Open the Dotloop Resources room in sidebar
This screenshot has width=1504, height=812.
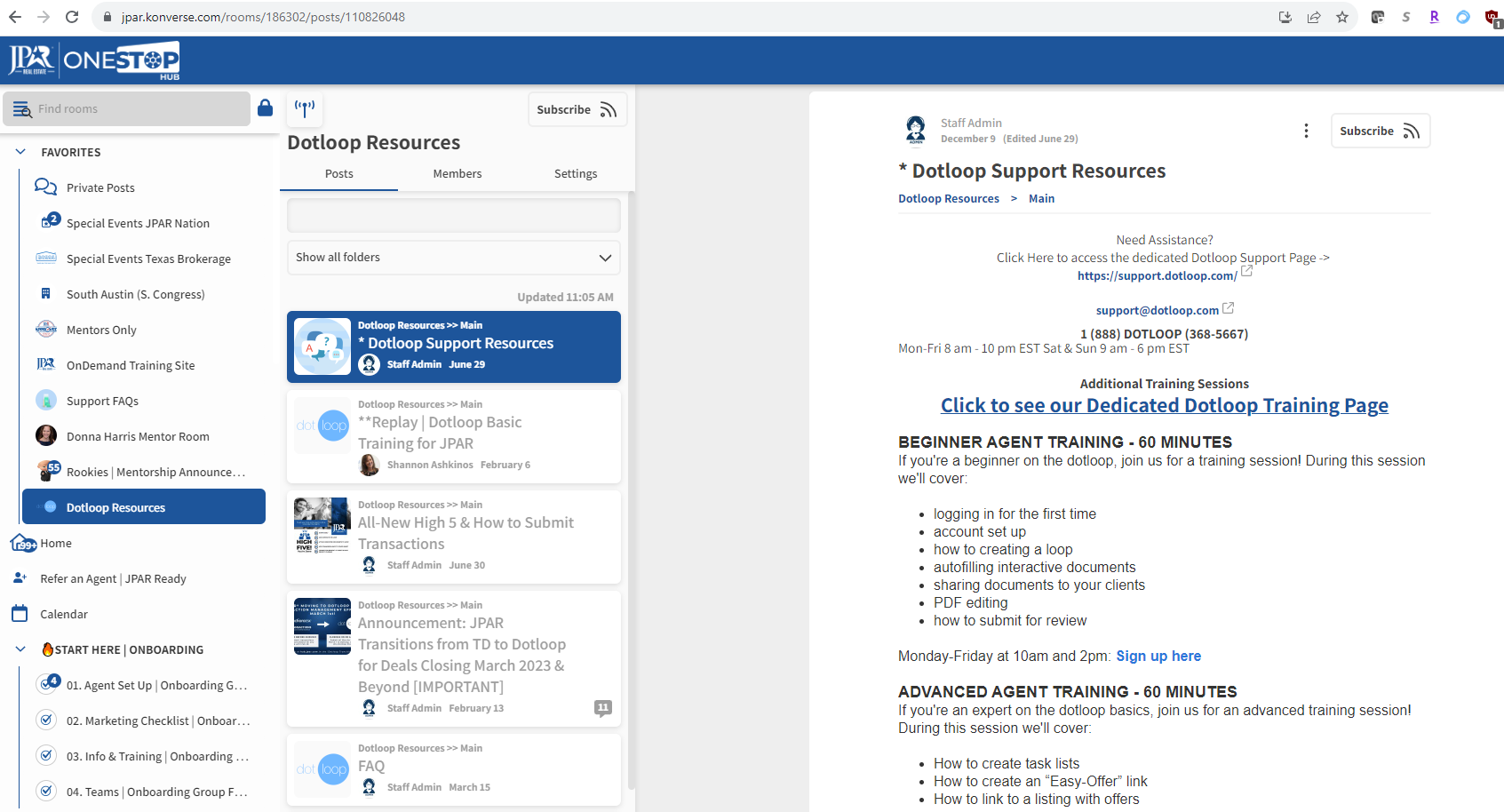tap(144, 506)
